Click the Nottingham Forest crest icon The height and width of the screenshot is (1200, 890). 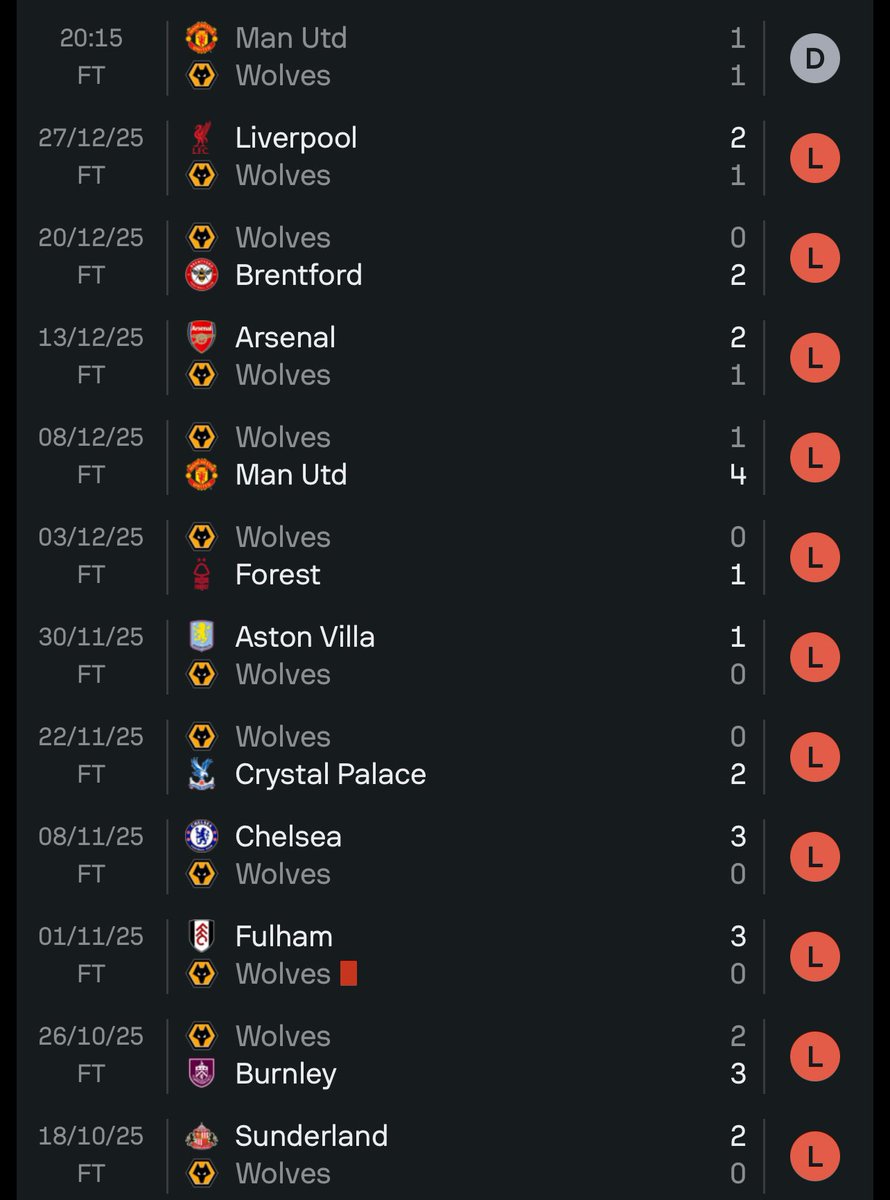click(202, 575)
